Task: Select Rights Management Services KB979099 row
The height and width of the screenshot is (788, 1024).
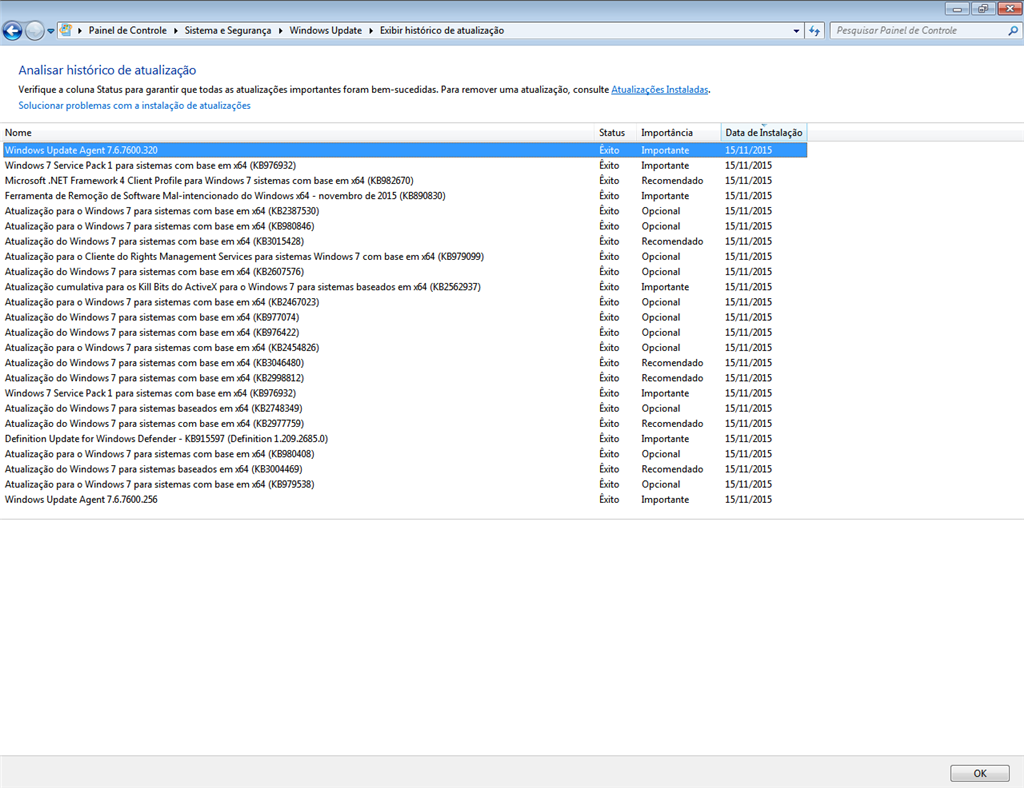Action: pos(405,257)
